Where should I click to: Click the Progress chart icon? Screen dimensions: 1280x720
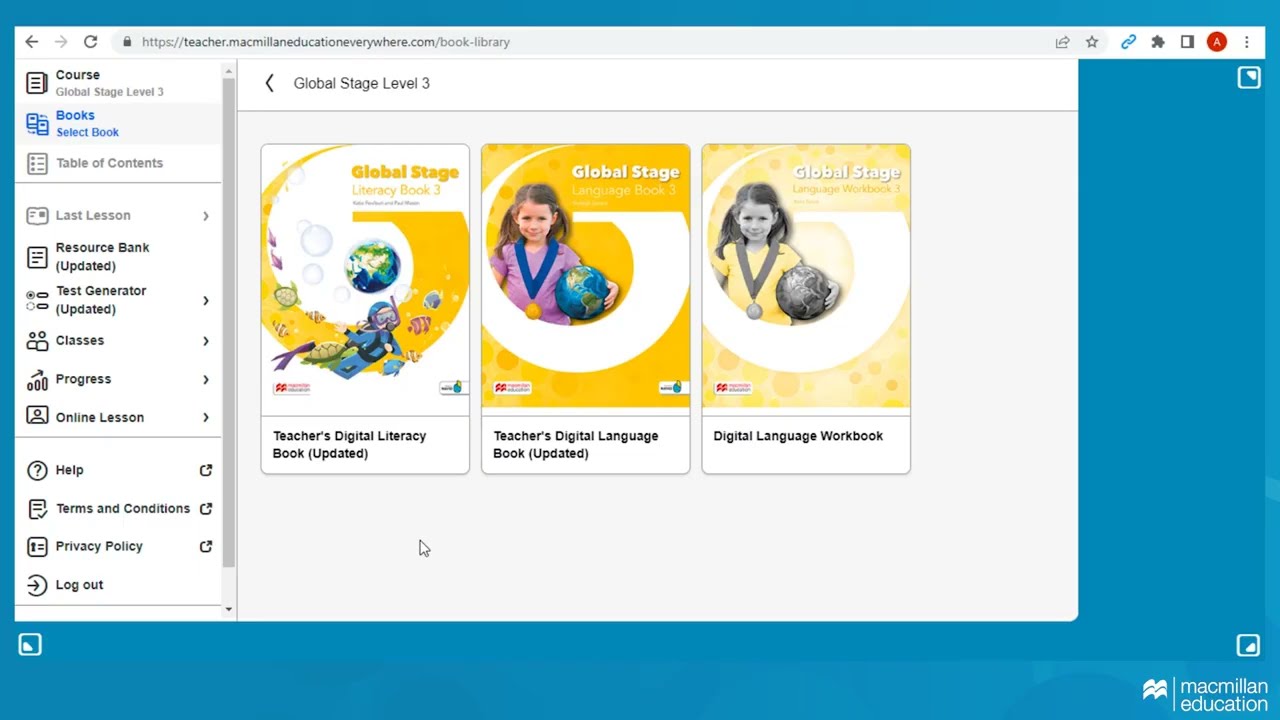pos(37,379)
